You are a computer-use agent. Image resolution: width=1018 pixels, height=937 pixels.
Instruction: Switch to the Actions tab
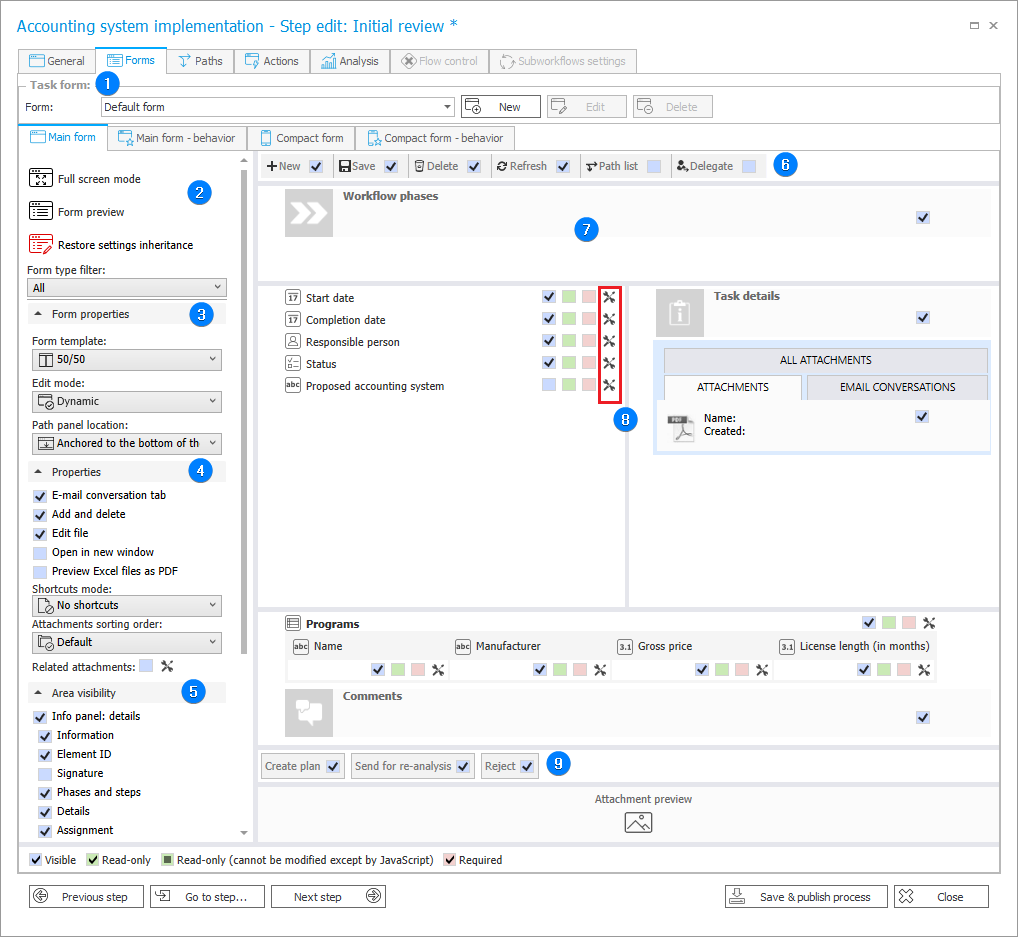pos(271,61)
